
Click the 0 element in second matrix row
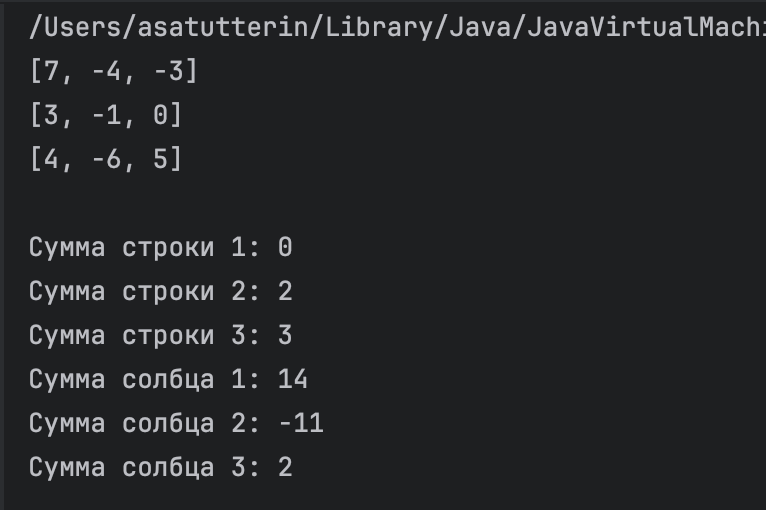(x=160, y=115)
